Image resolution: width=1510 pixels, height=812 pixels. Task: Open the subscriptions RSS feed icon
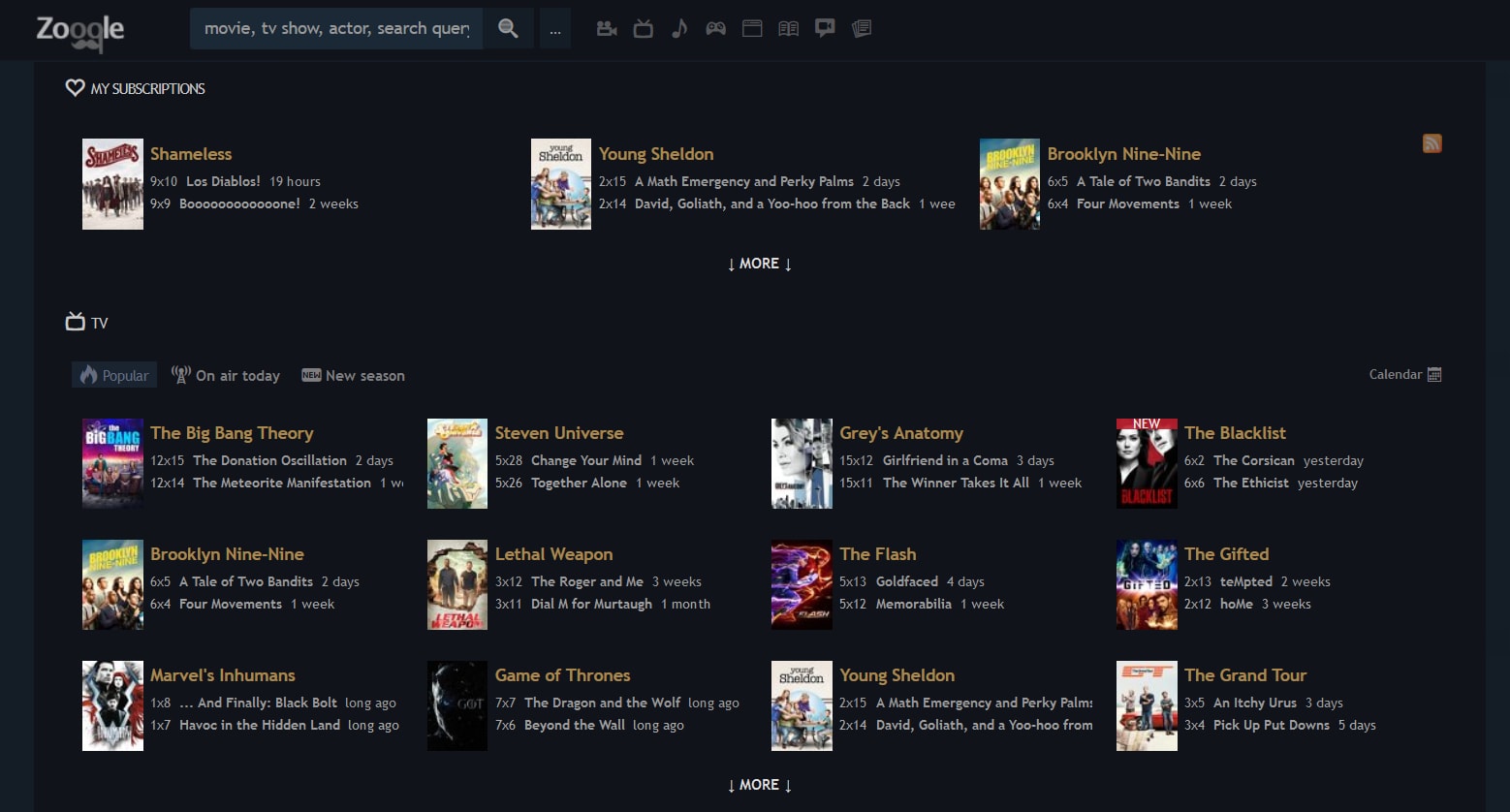click(1431, 143)
